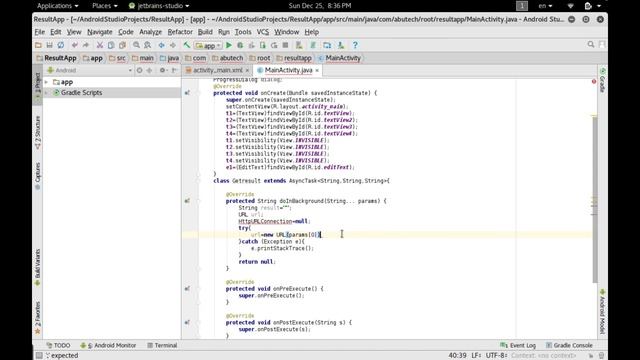
Task: Open Project panel settings gear icon
Action: point(162,70)
